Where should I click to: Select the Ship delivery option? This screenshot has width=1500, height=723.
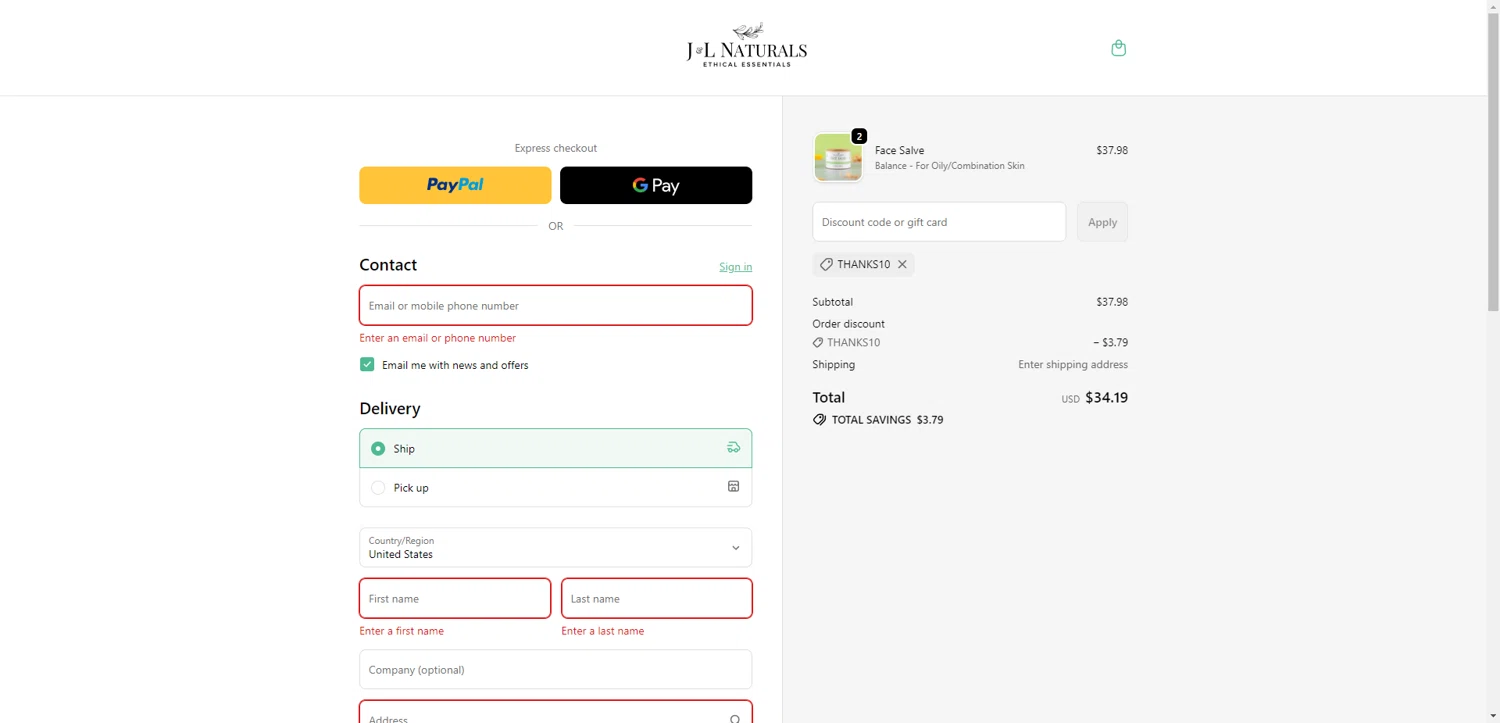coord(555,448)
